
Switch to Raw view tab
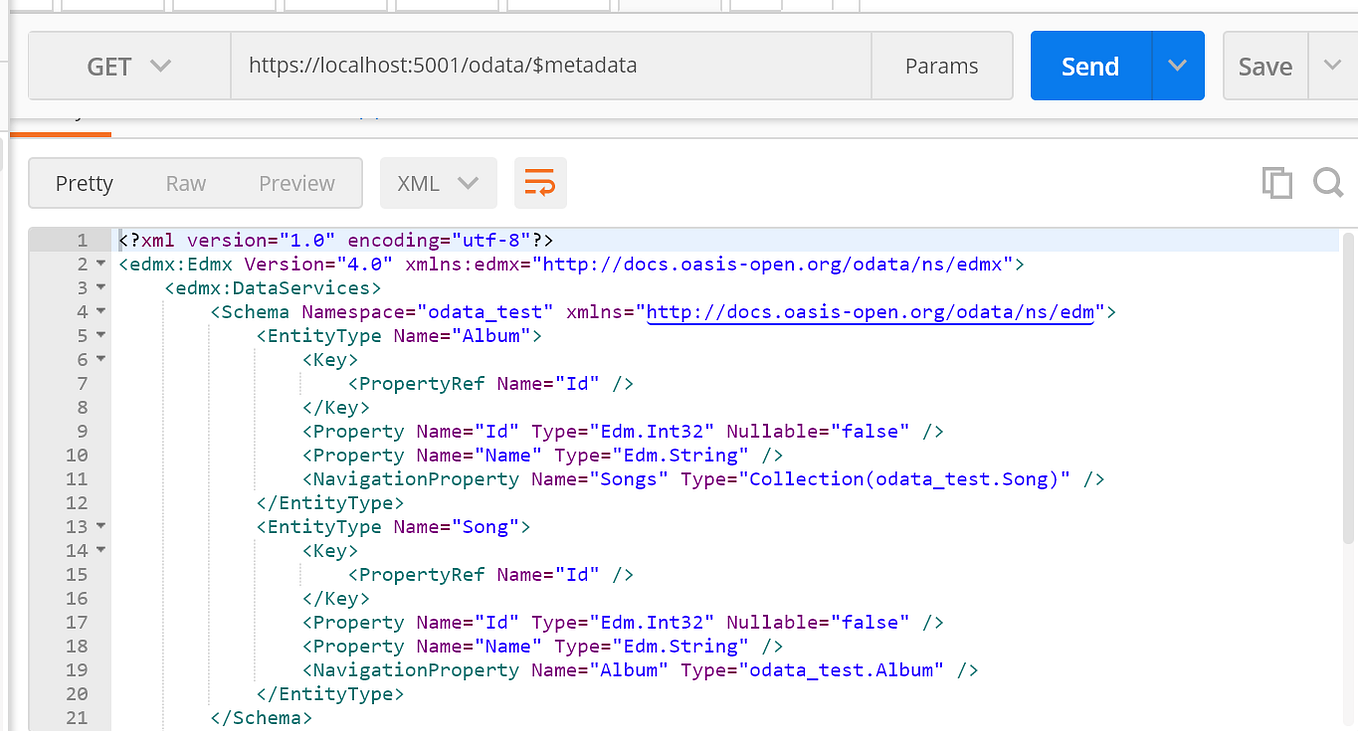click(x=186, y=183)
